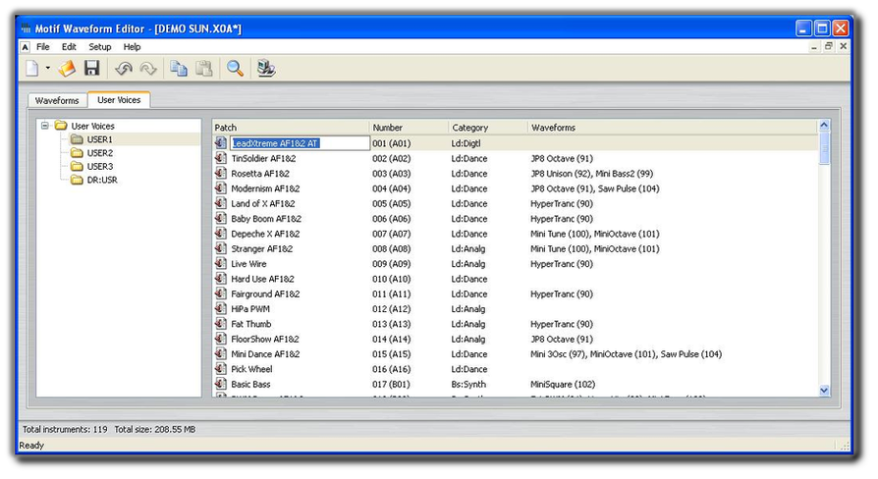Image resolution: width=878 pixels, height=479 pixels.
Task: Open the Help menu
Action: [x=132, y=47]
